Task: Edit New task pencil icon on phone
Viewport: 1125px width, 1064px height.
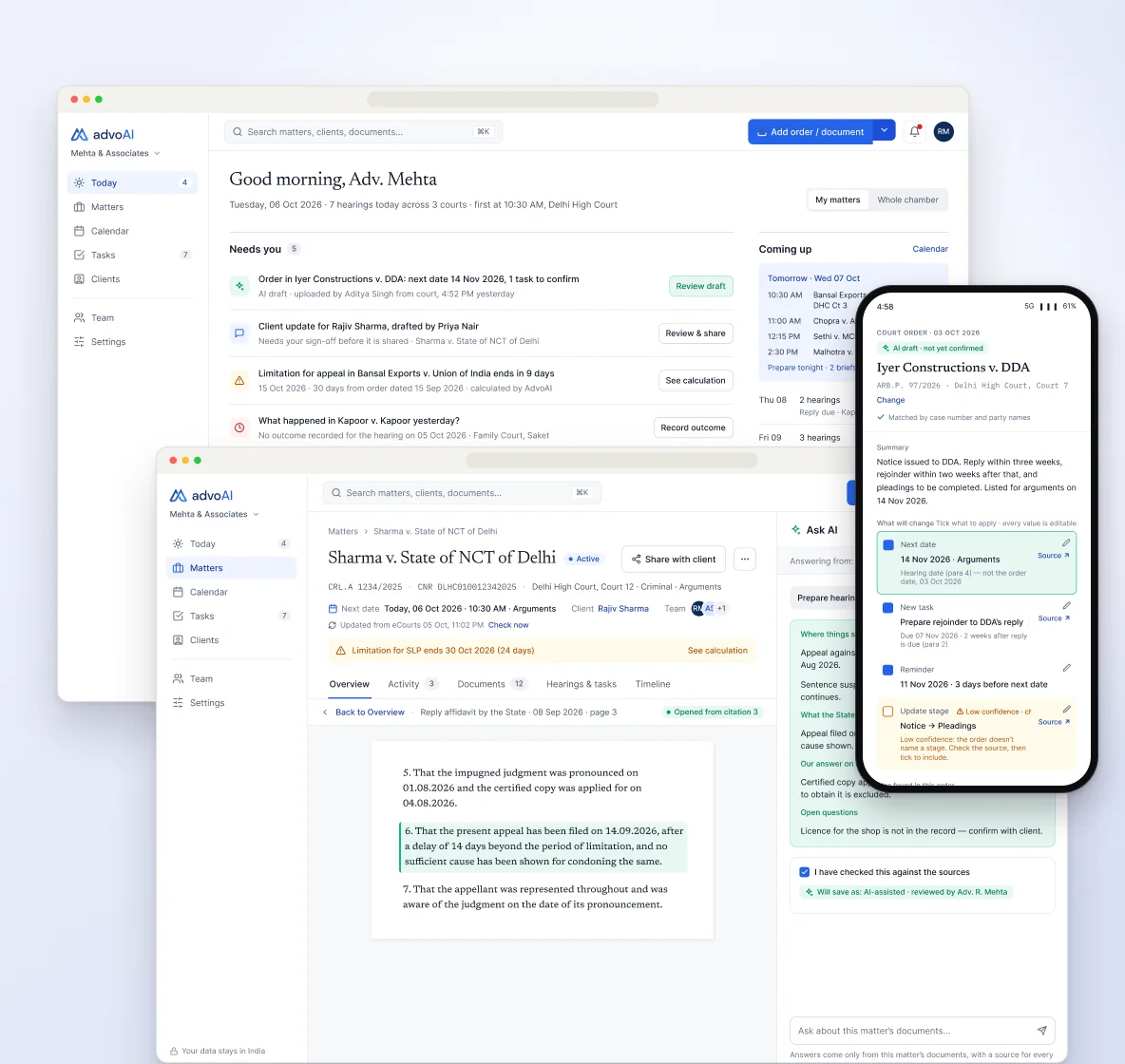Action: pyautogui.click(x=1066, y=605)
